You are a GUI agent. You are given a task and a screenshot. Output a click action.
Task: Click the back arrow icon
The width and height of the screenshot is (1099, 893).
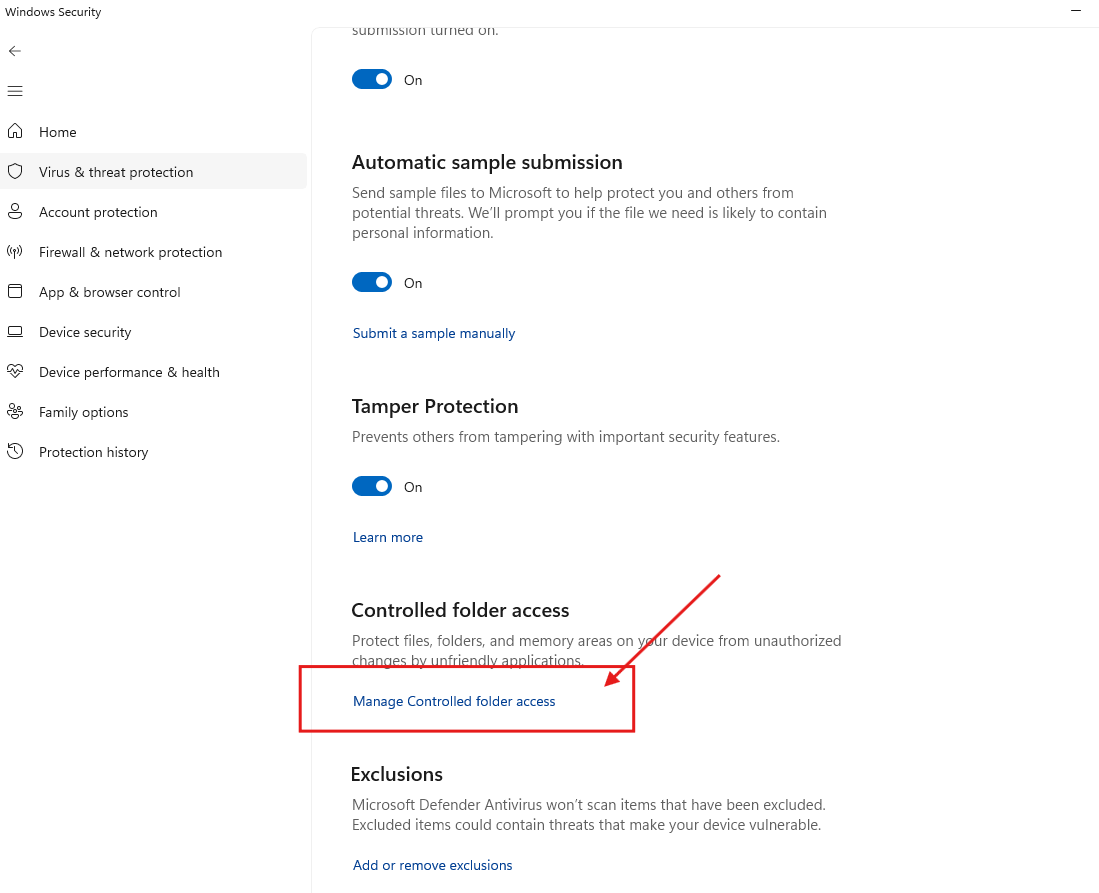coord(15,51)
